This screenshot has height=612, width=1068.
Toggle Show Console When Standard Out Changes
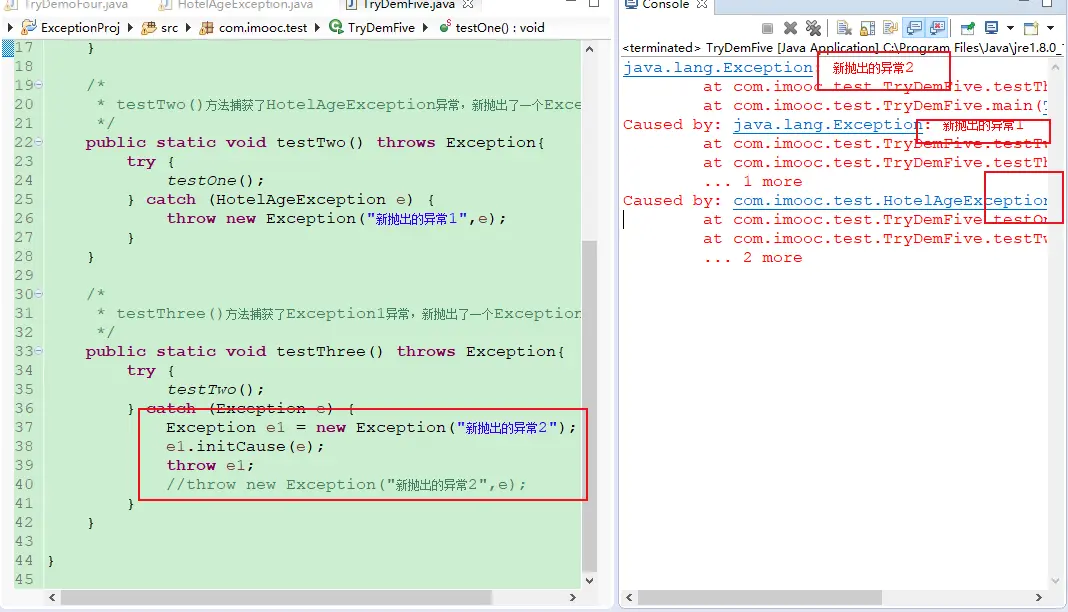[914, 28]
